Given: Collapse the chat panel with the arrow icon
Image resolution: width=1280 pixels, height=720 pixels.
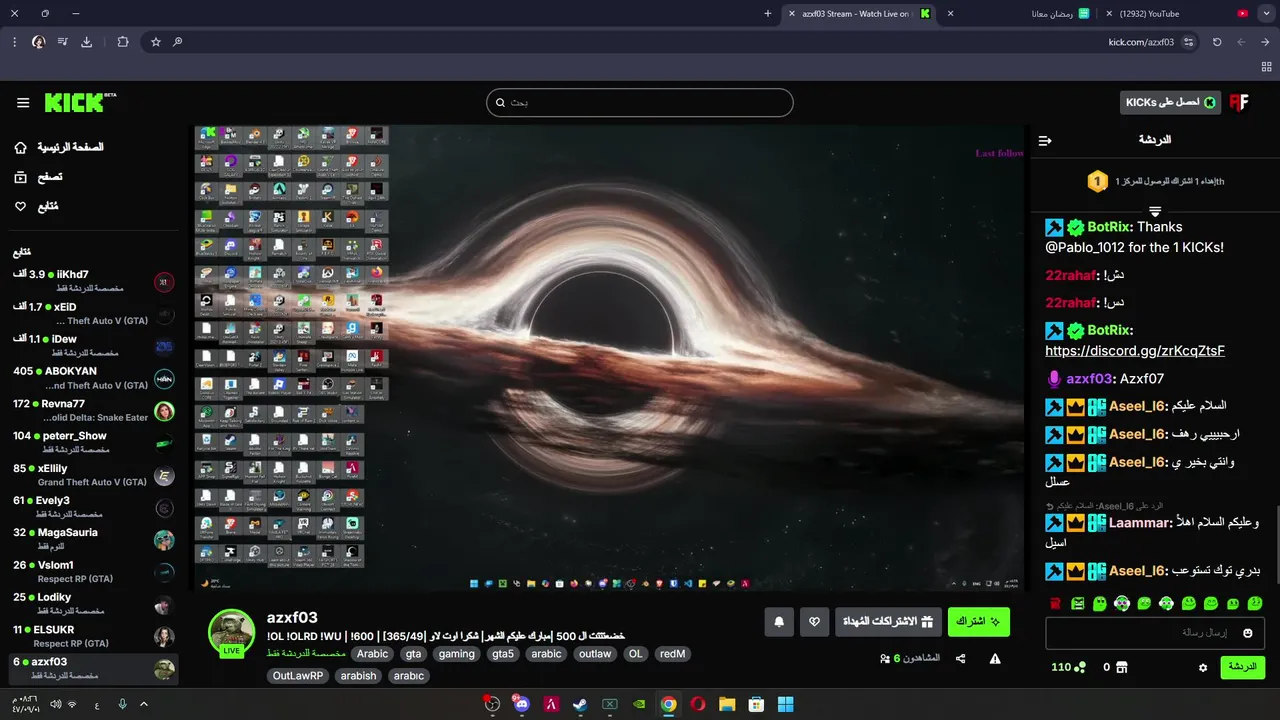Looking at the screenshot, I should click(1045, 141).
